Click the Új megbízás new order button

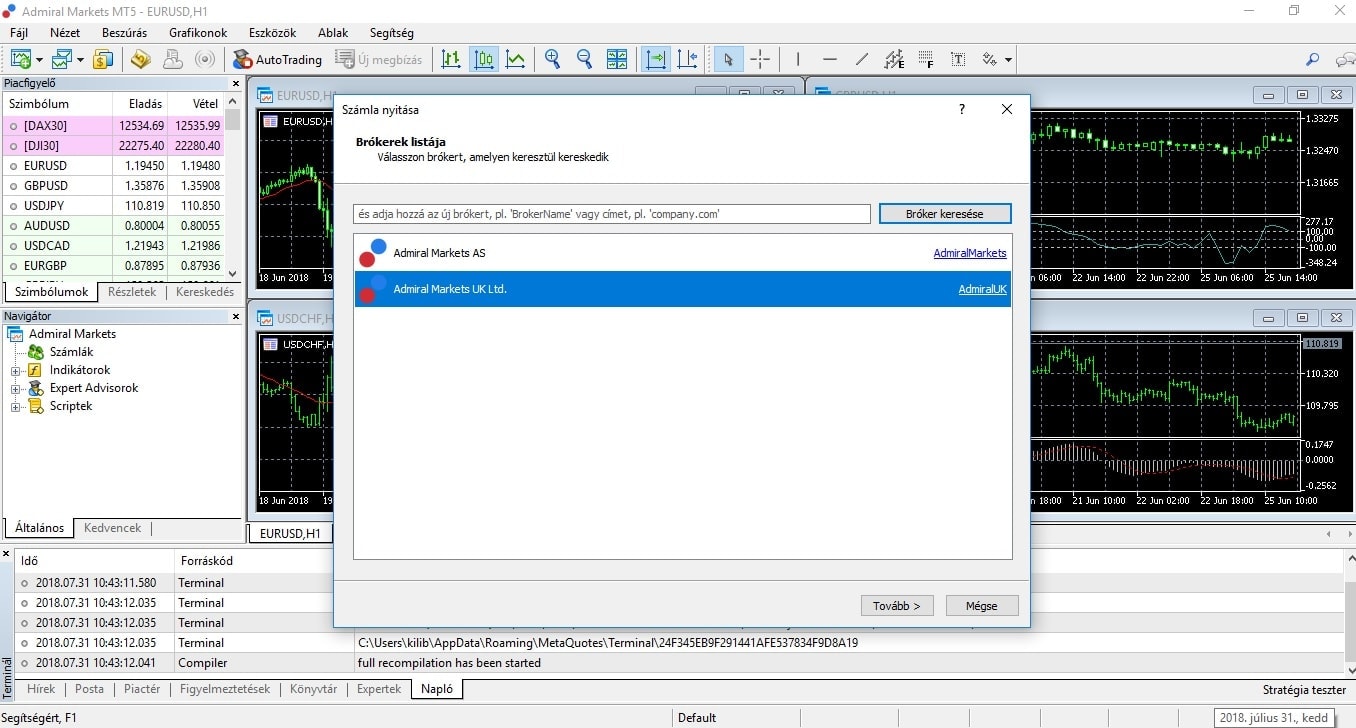(x=378, y=59)
